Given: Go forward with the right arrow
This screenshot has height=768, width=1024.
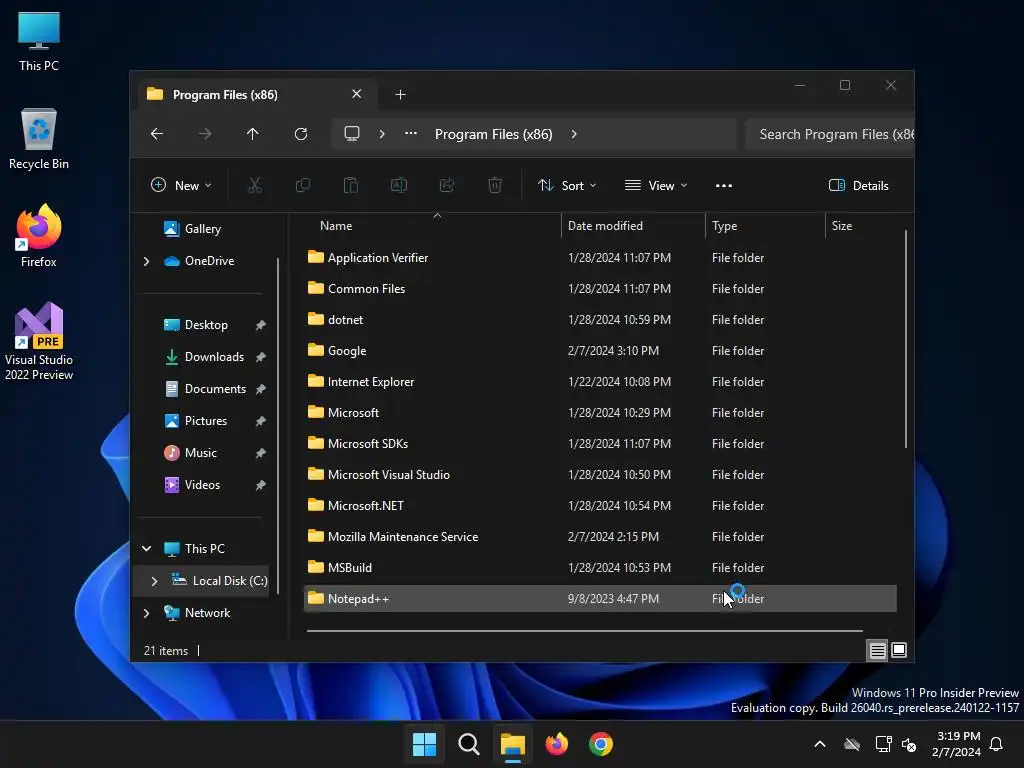Looking at the screenshot, I should [205, 134].
